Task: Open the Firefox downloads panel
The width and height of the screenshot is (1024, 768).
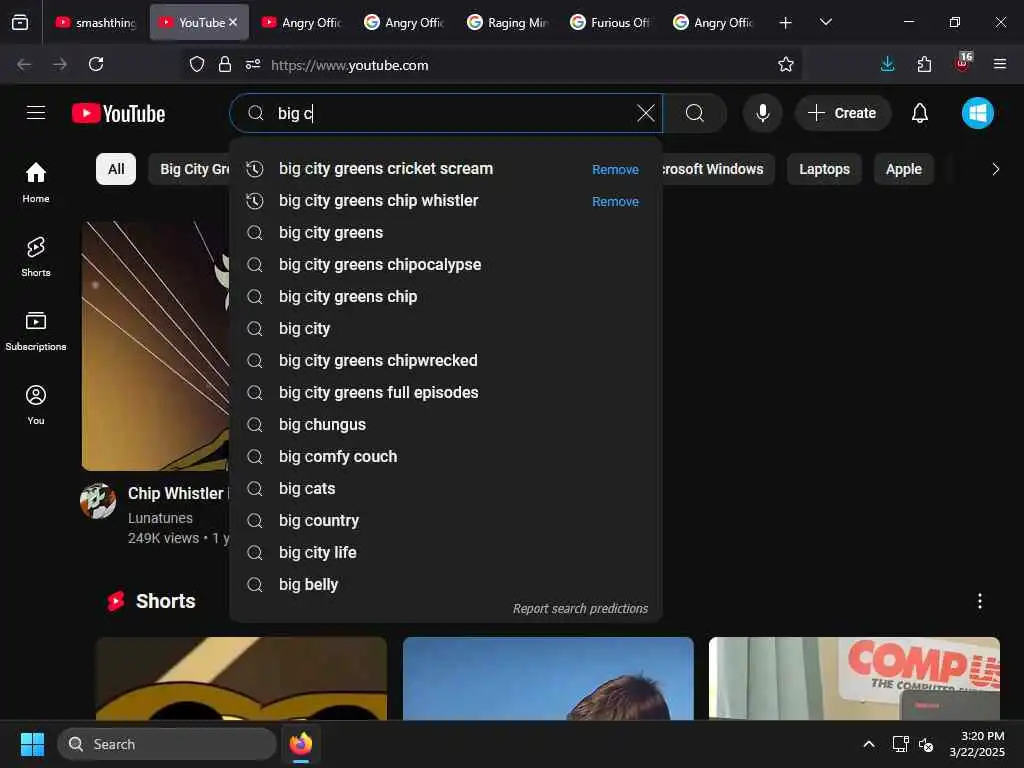Action: 888,64
